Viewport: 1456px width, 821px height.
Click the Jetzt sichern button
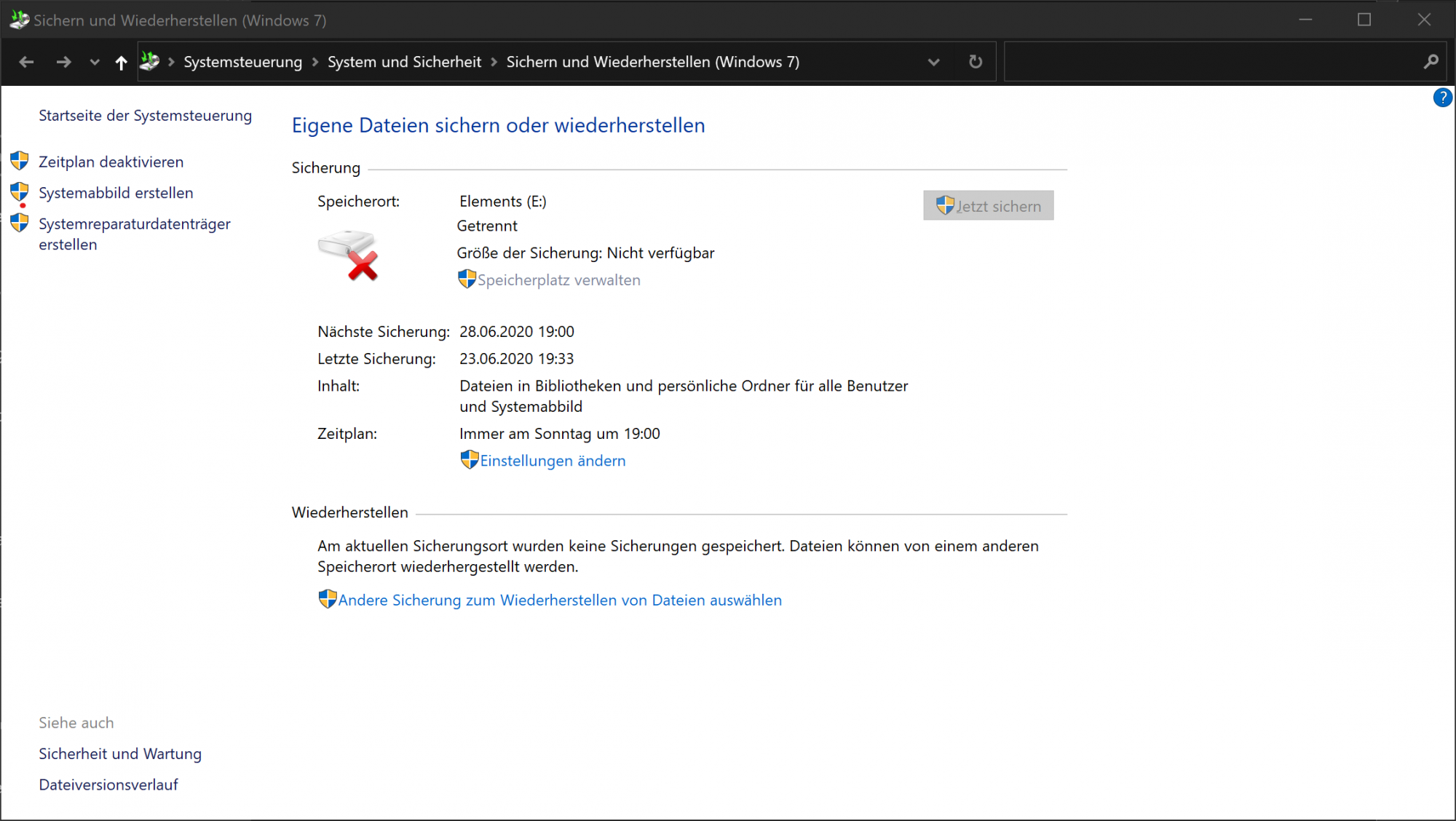click(988, 206)
